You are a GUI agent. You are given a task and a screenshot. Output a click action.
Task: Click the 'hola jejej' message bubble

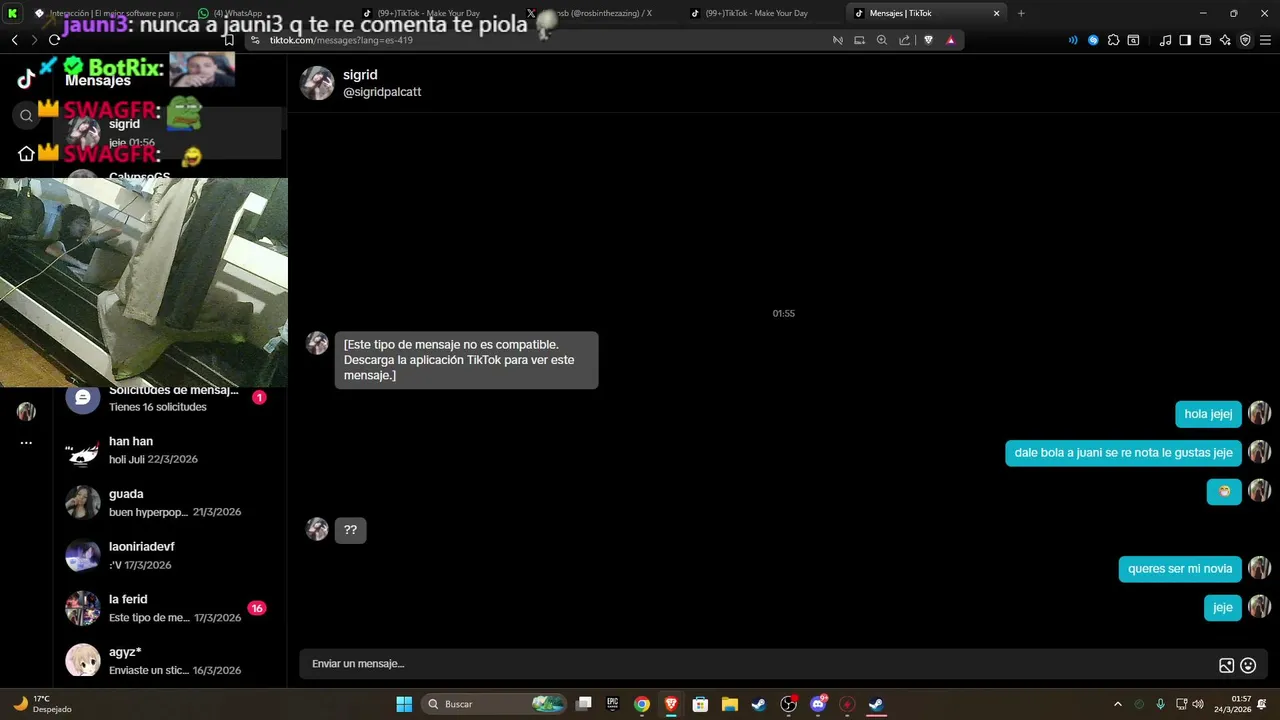tap(1208, 414)
